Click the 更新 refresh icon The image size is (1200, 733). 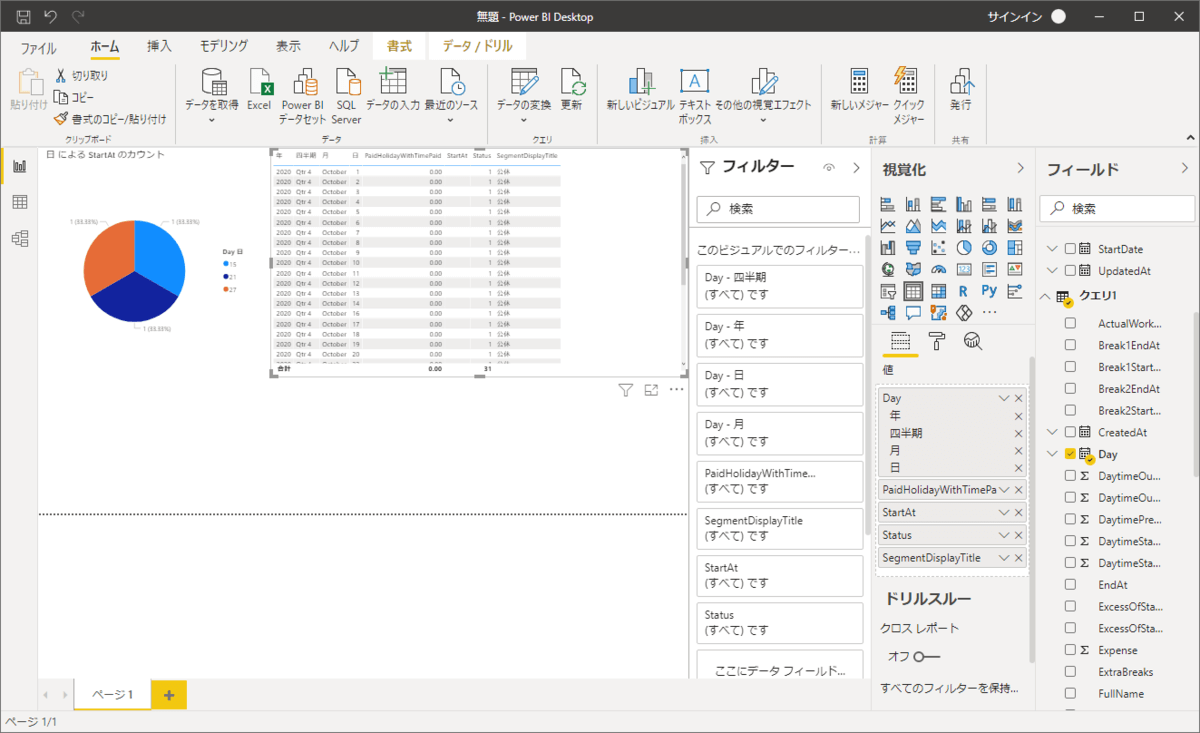click(571, 92)
